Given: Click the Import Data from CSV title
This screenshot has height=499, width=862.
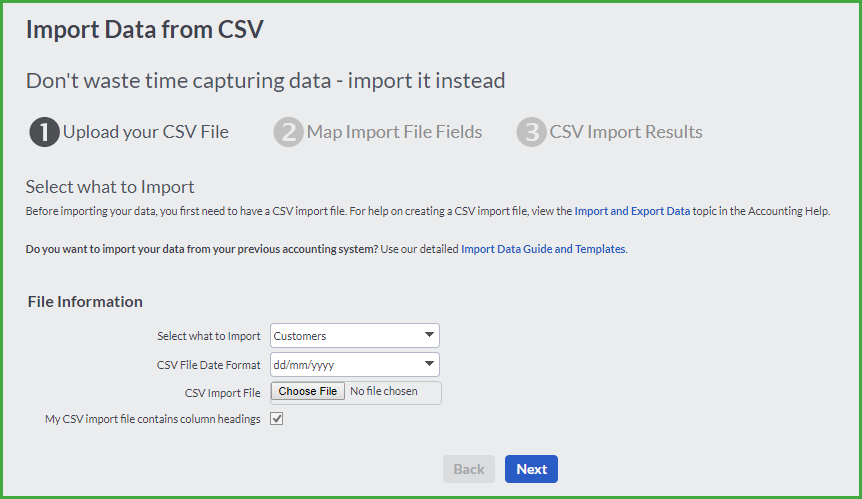Looking at the screenshot, I should coord(145,30).
